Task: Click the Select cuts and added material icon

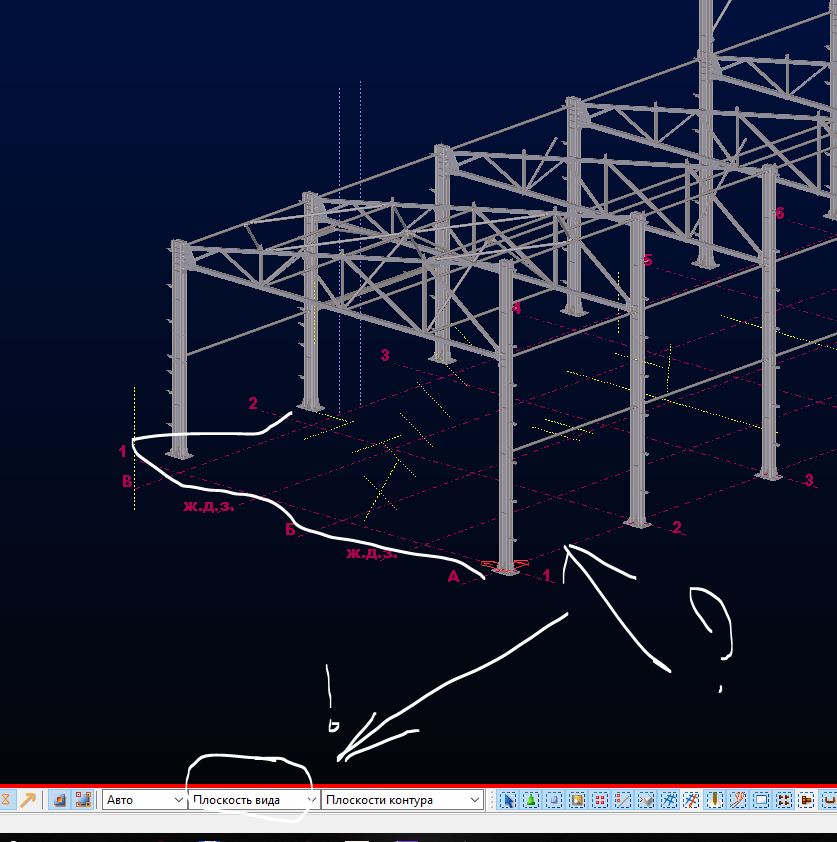Action: coord(738,800)
